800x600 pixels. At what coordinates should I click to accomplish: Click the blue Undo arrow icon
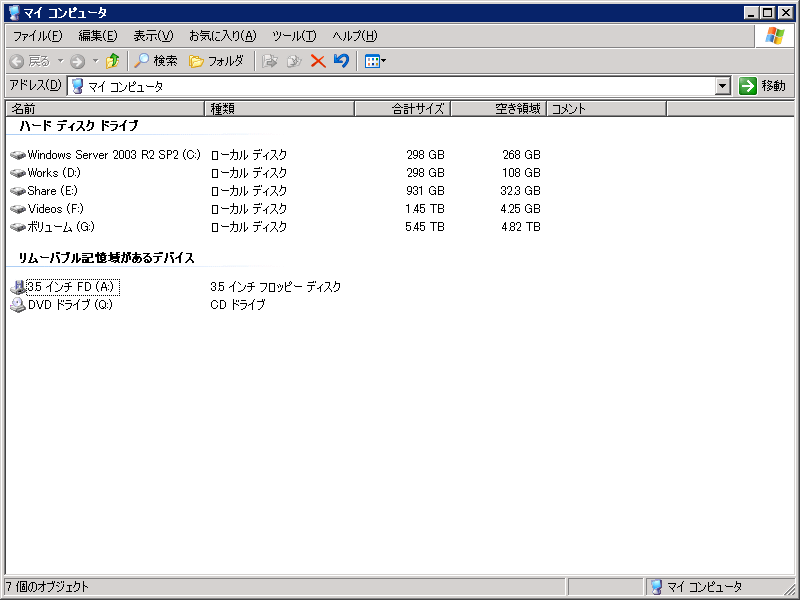coord(341,61)
